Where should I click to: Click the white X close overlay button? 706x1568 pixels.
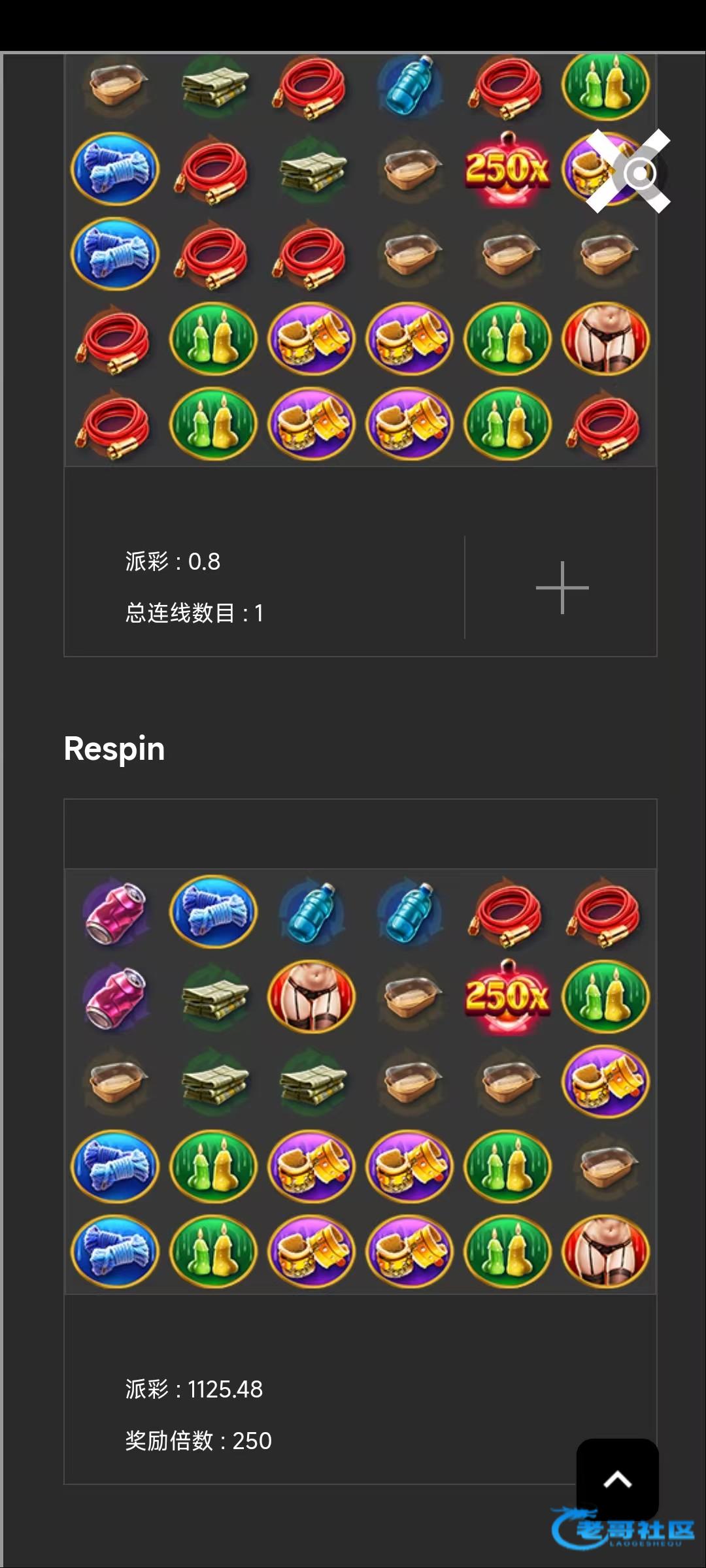point(628,171)
